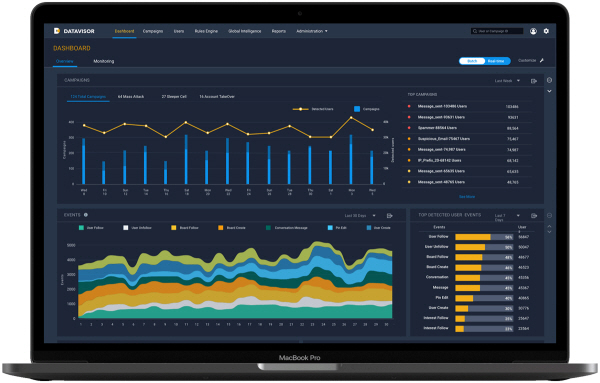Image resolution: width=600 pixels, height=383 pixels.
Task: Export the Campaigns panel data
Action: 534,81
